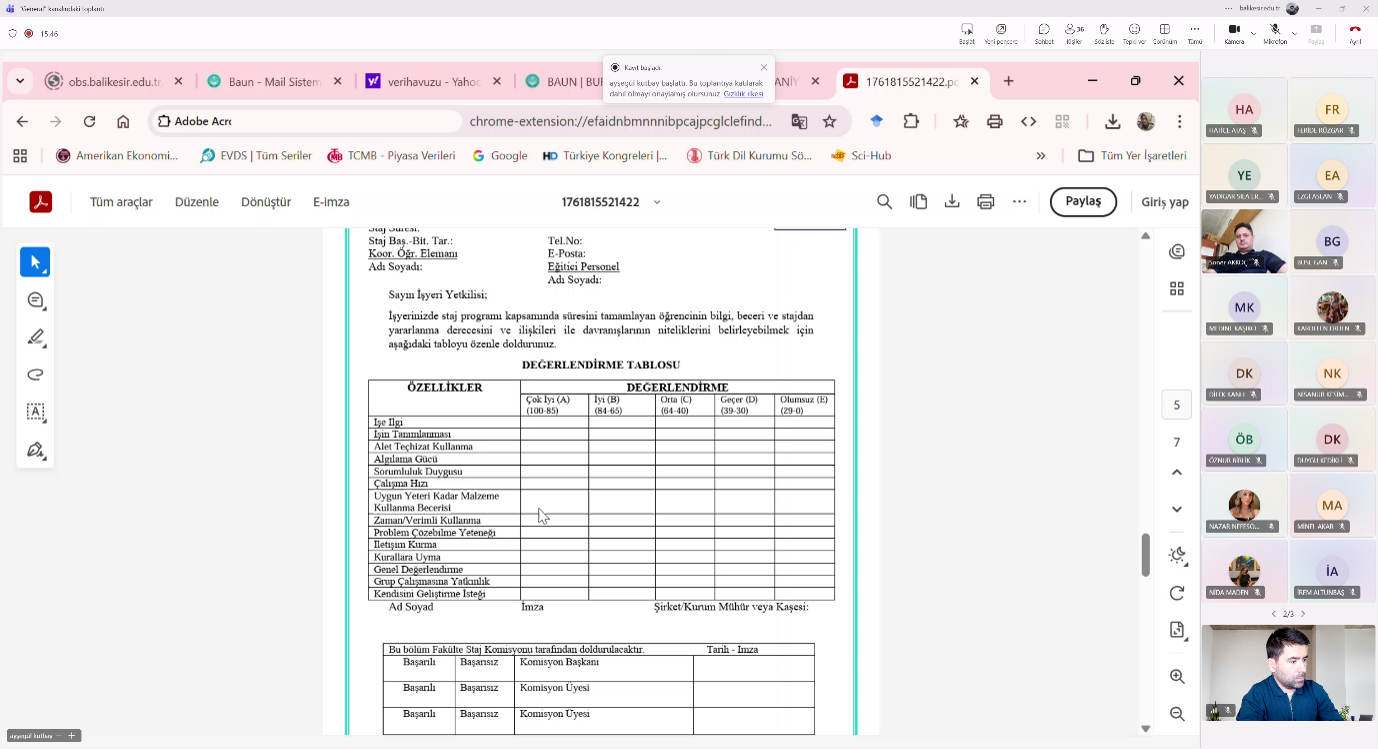The image size is (1378, 749).
Task: Switch to the obs.balikesir.edu.tr tab
Action: 116,81
